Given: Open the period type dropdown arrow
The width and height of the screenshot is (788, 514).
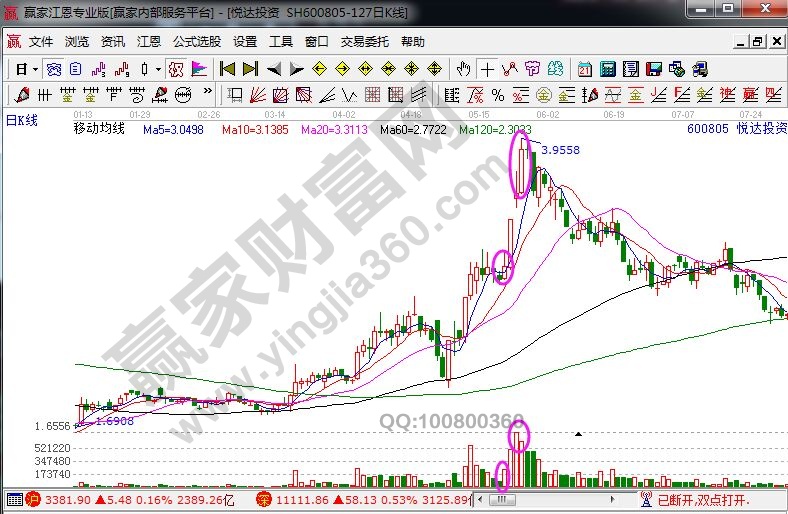Looking at the screenshot, I should pos(35,69).
